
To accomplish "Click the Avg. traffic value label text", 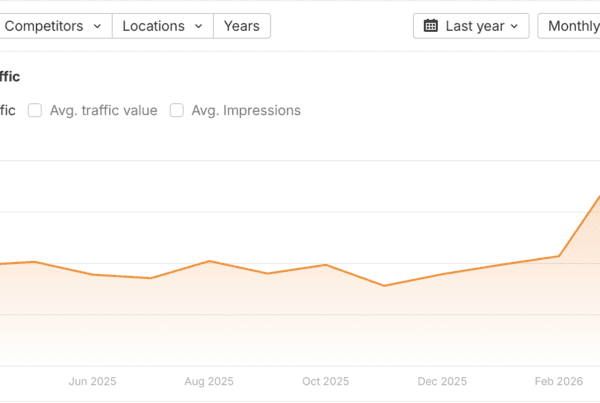I will point(104,111).
